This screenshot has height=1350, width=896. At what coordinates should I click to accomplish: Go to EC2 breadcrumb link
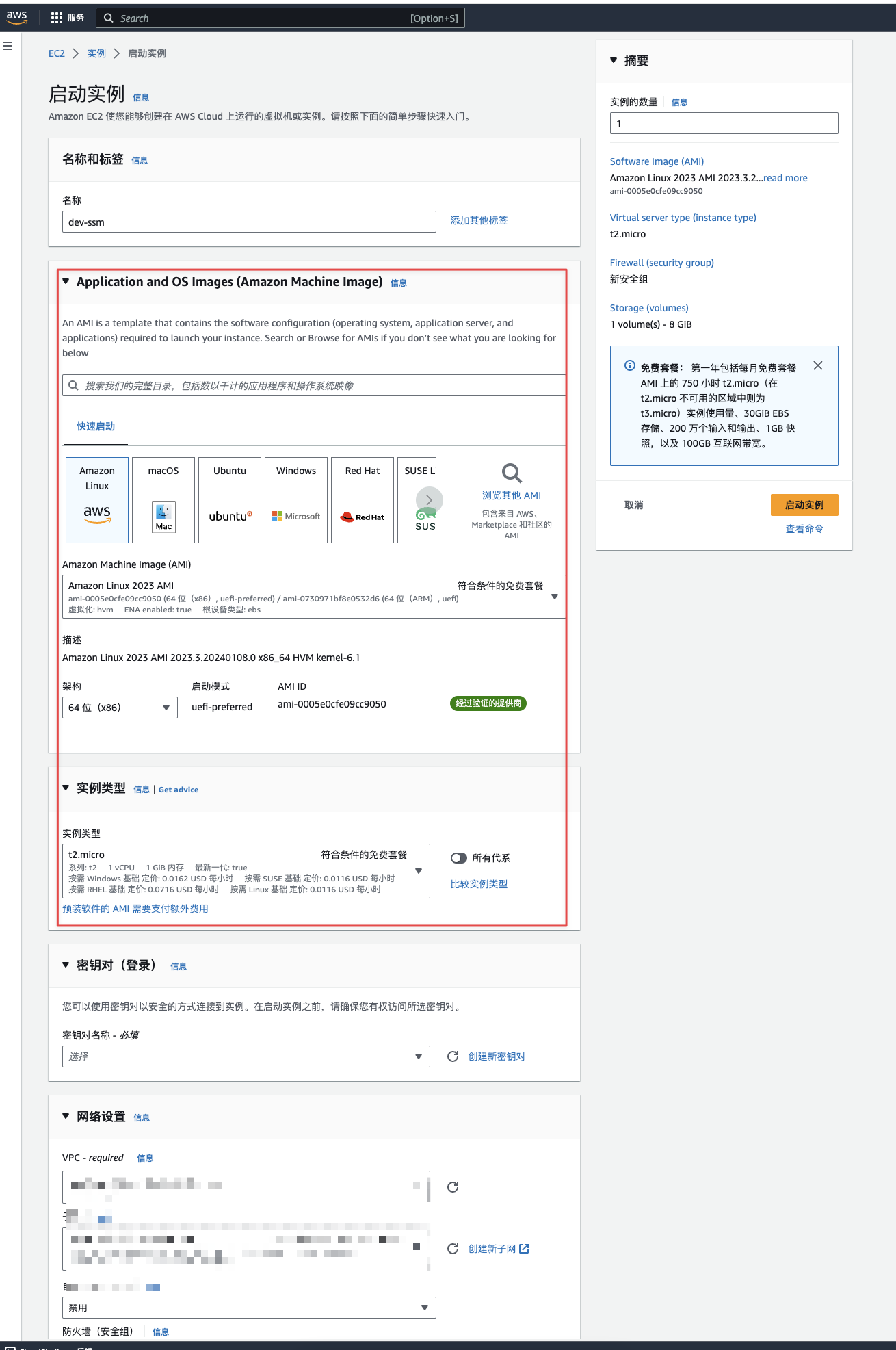pos(57,53)
